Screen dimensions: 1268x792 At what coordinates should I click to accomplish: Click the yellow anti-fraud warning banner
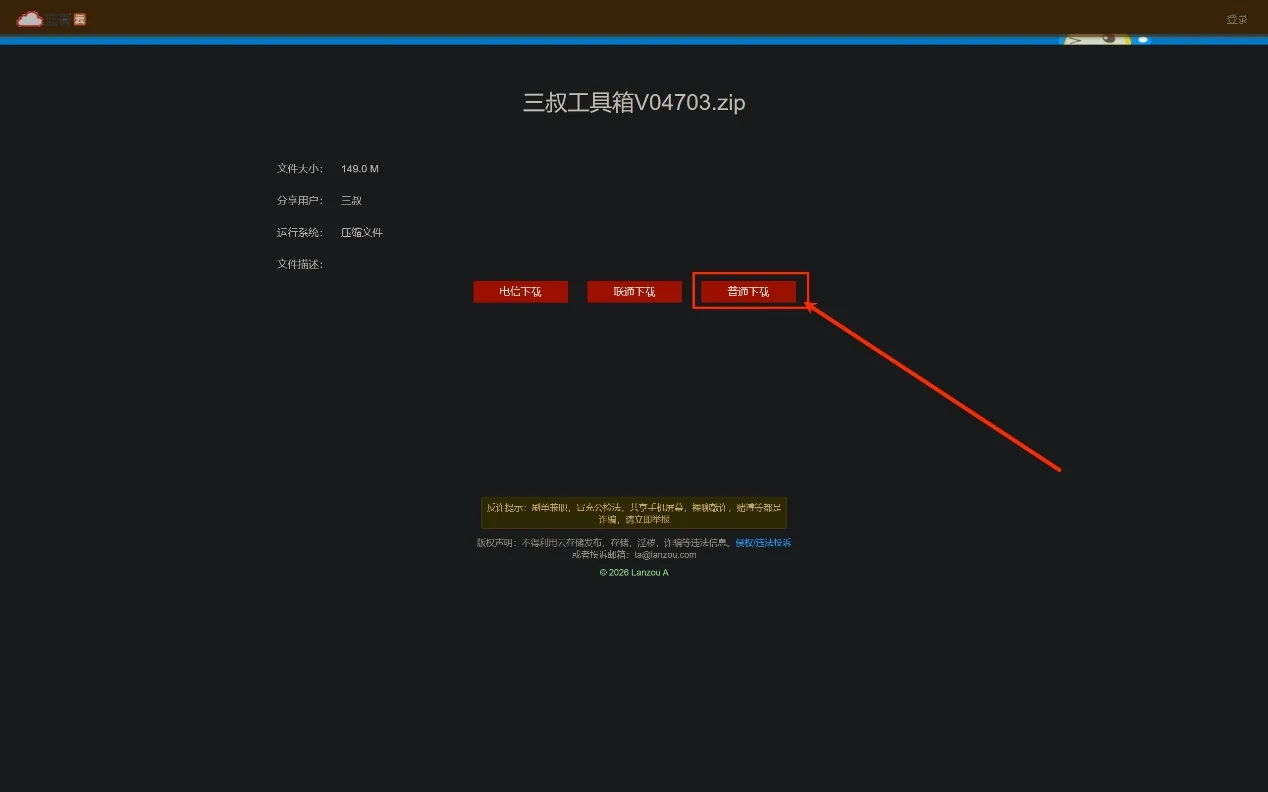pos(634,513)
